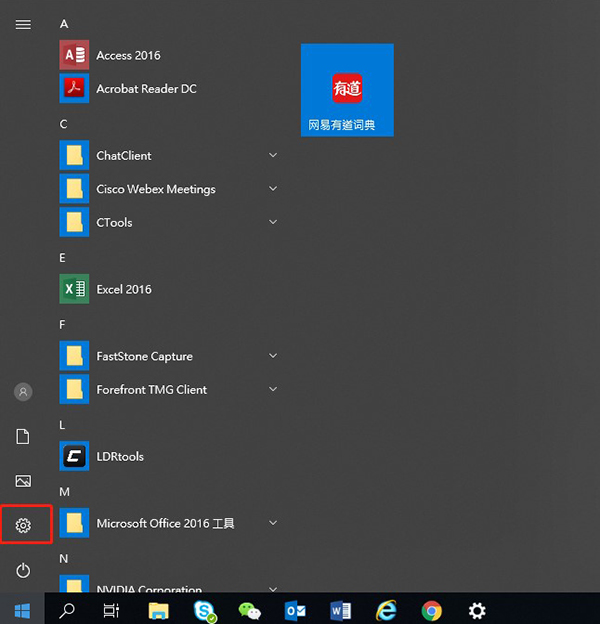Click the letter N group header
Image resolution: width=600 pixels, height=624 pixels.
(x=64, y=559)
